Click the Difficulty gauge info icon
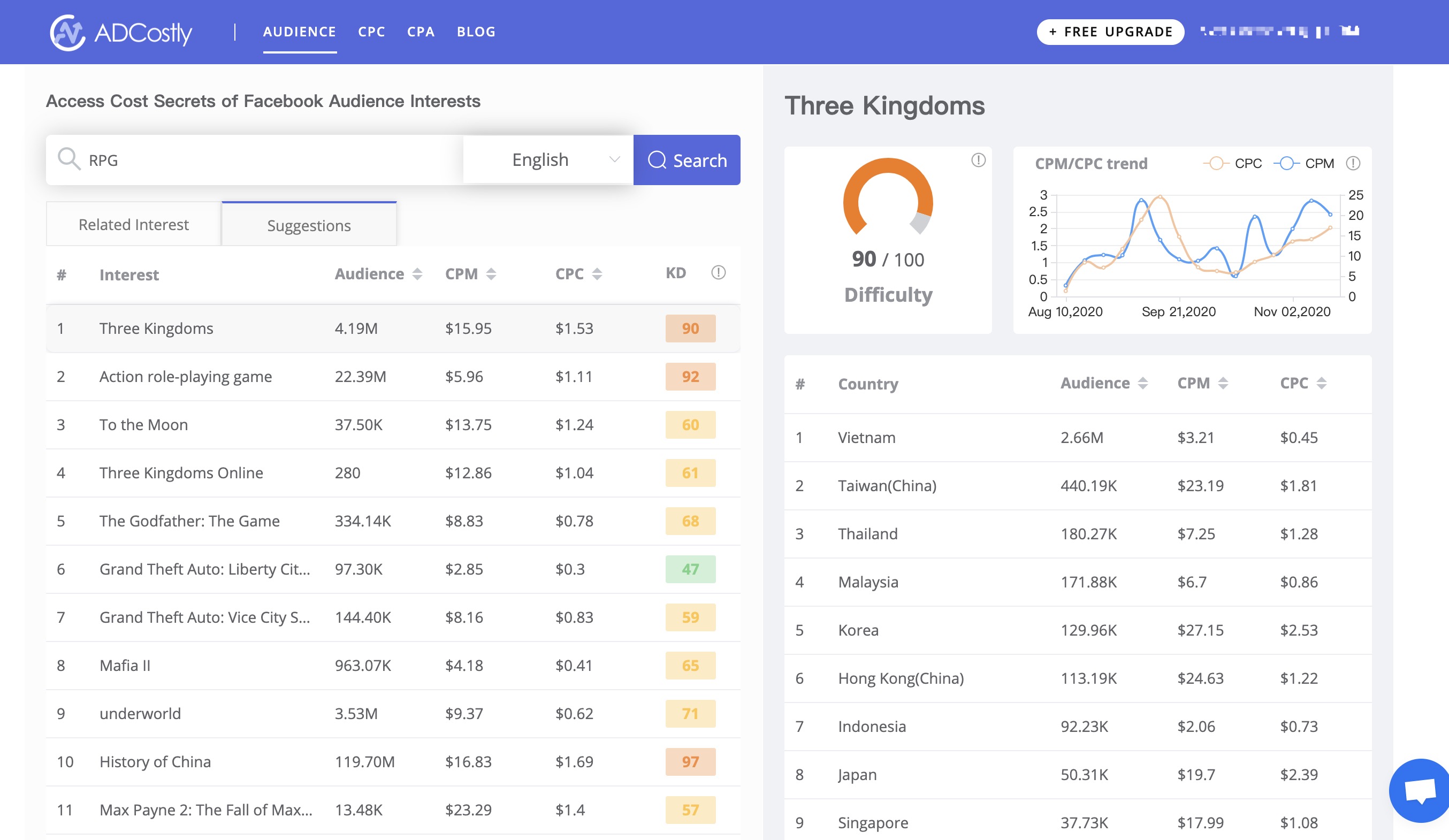 tap(978, 161)
